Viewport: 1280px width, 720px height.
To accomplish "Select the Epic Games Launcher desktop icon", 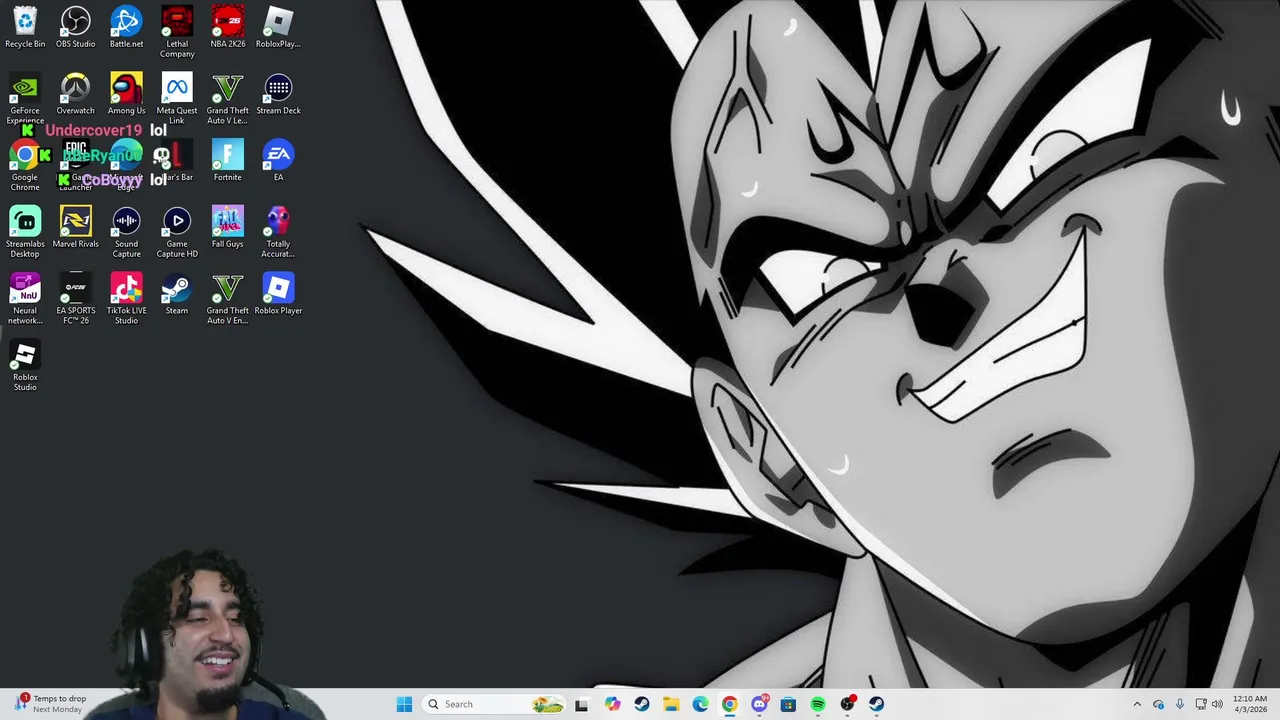I will (x=75, y=166).
